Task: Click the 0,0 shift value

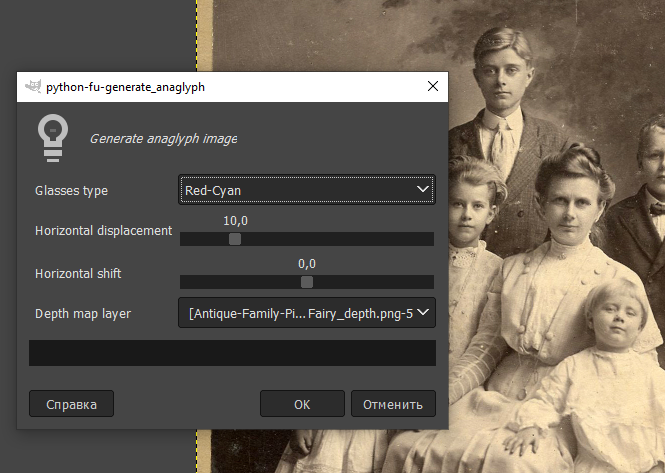Action: 307,264
